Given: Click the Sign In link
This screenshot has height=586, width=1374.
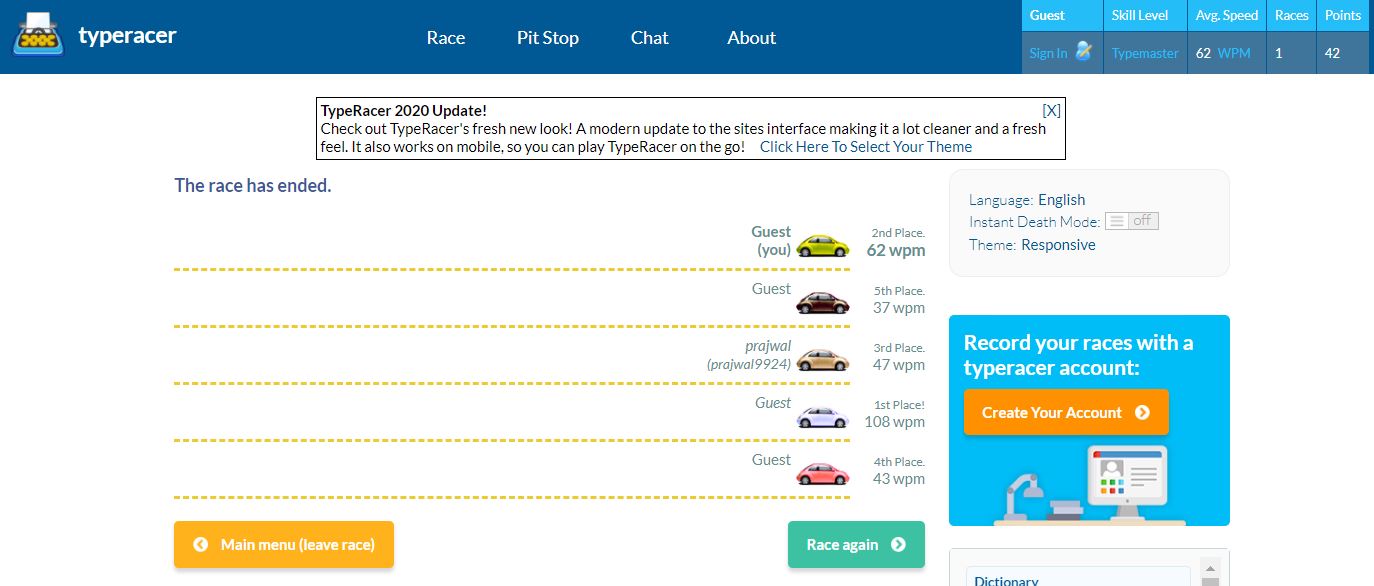Looking at the screenshot, I should click(1048, 53).
